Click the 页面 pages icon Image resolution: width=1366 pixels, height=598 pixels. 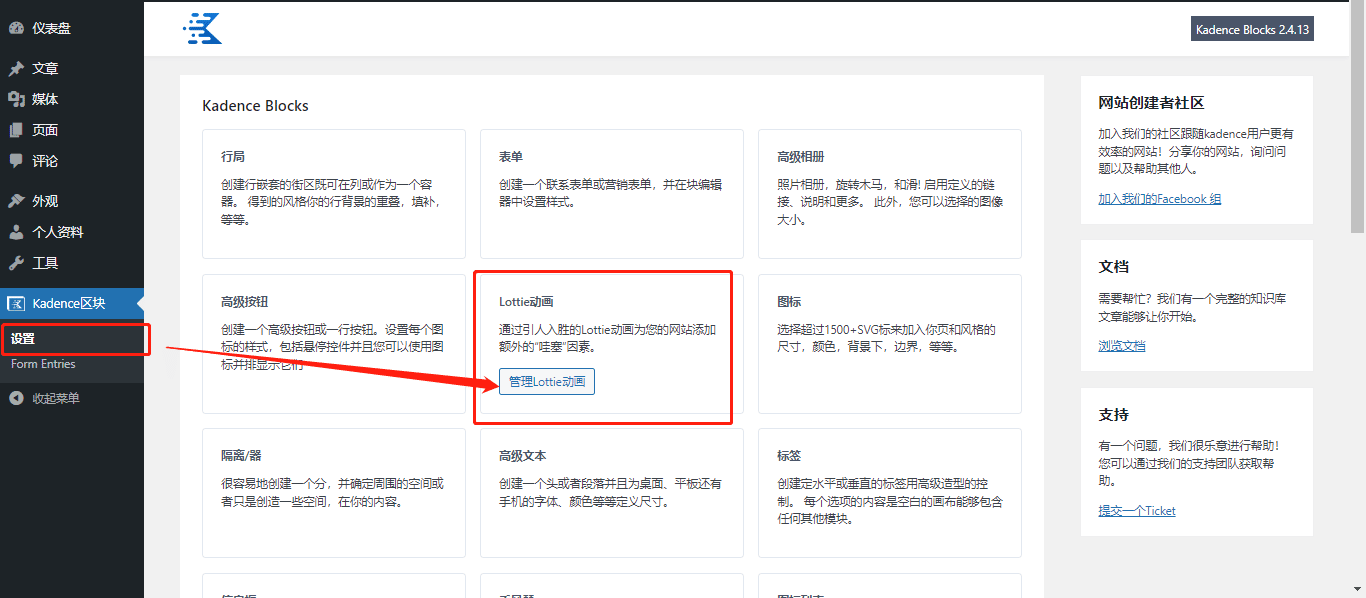16,130
